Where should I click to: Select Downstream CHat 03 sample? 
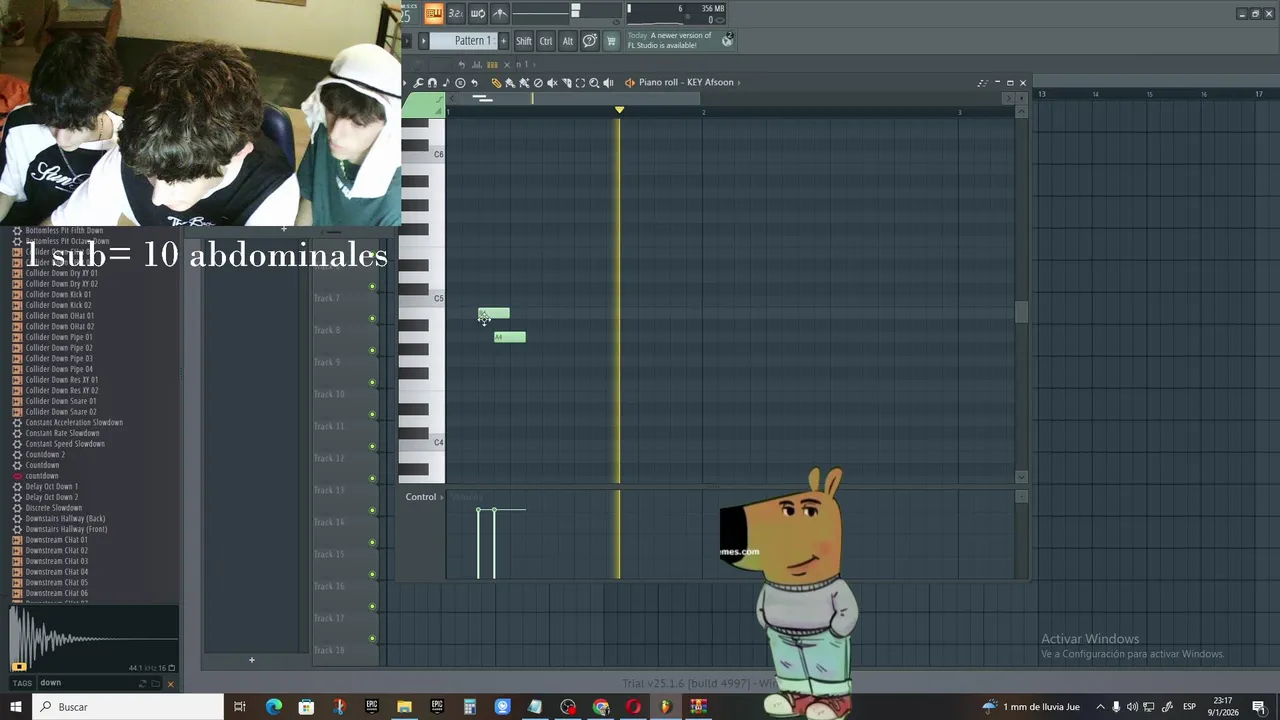coord(56,561)
